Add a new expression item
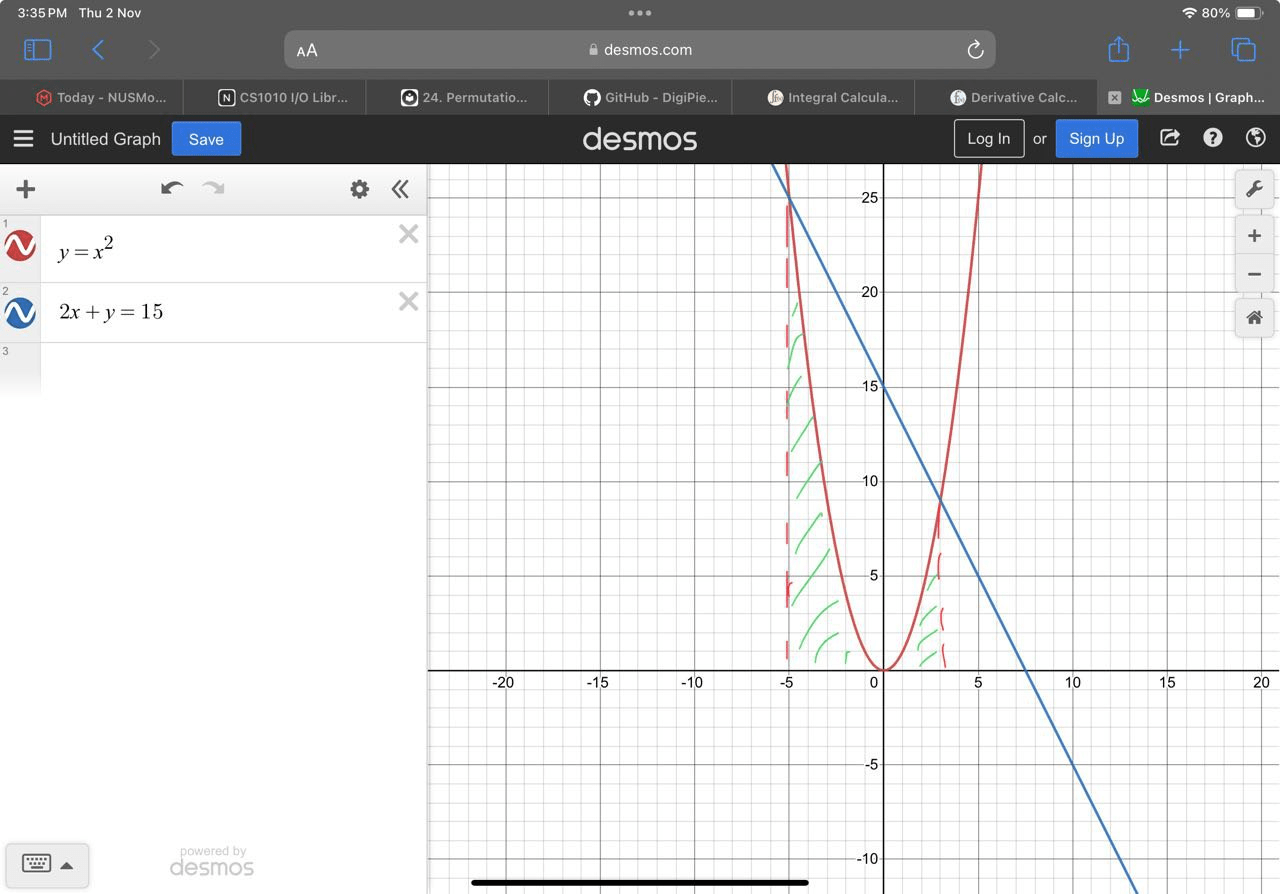Image resolution: width=1280 pixels, height=894 pixels. pyautogui.click(x=26, y=189)
